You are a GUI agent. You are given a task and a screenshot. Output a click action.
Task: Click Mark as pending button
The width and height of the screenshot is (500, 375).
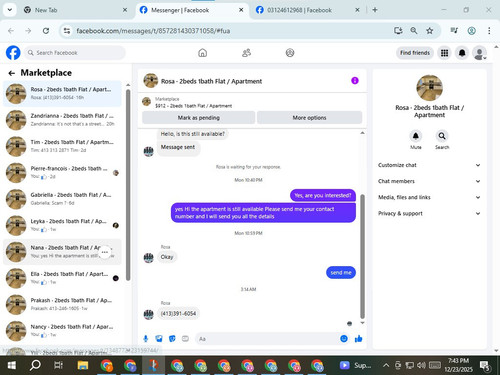point(198,118)
